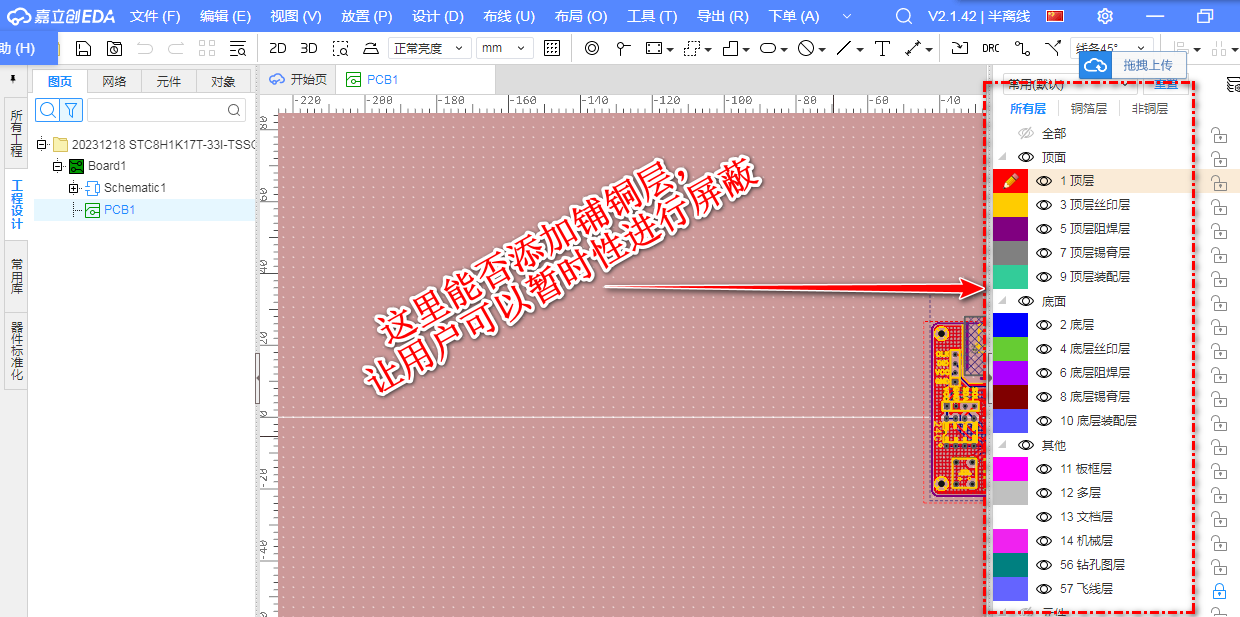Image resolution: width=1240 pixels, height=617 pixels.
Task: Open the 常用库 side panel
Action: 16,275
